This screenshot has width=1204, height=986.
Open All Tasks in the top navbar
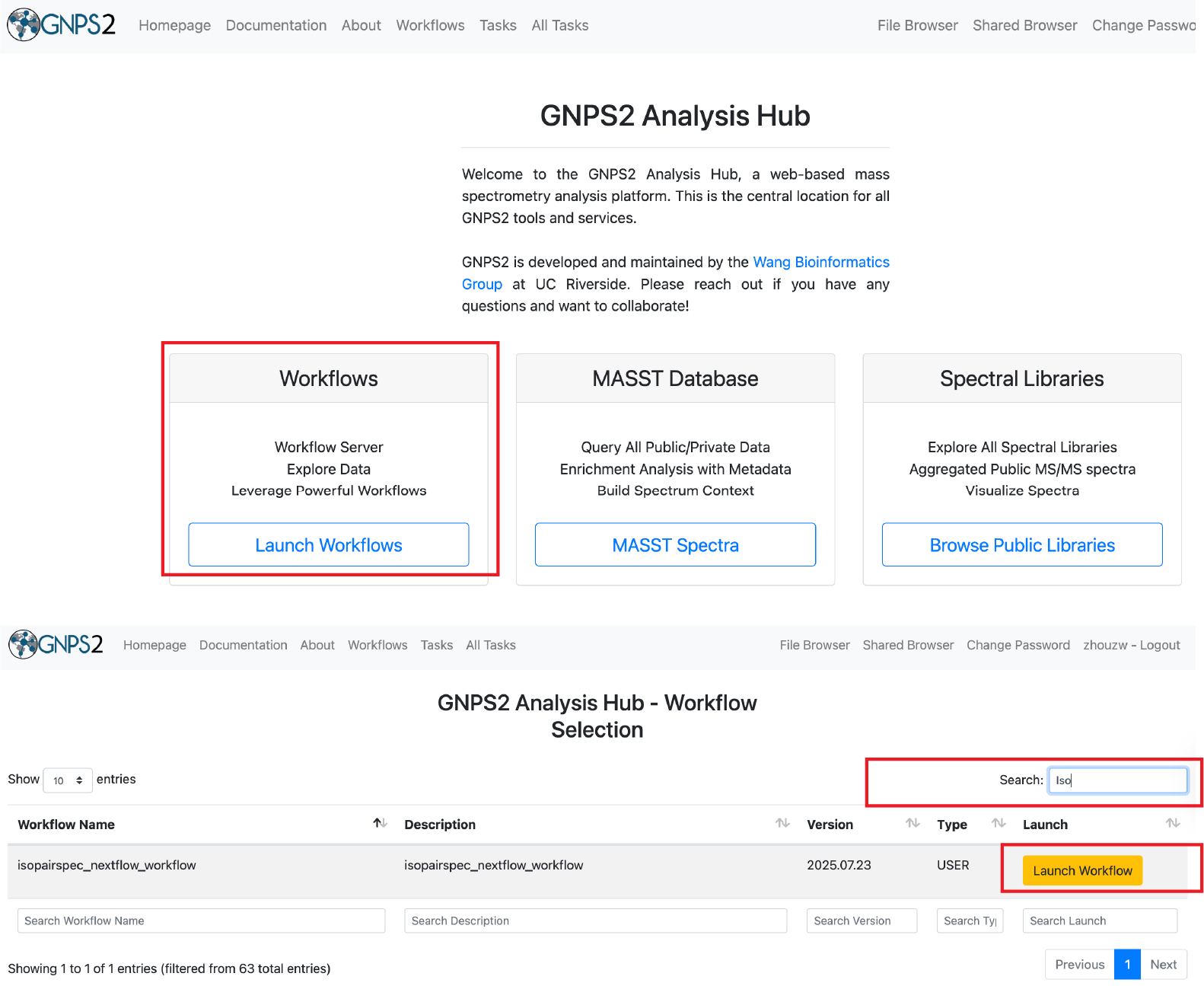tap(560, 25)
